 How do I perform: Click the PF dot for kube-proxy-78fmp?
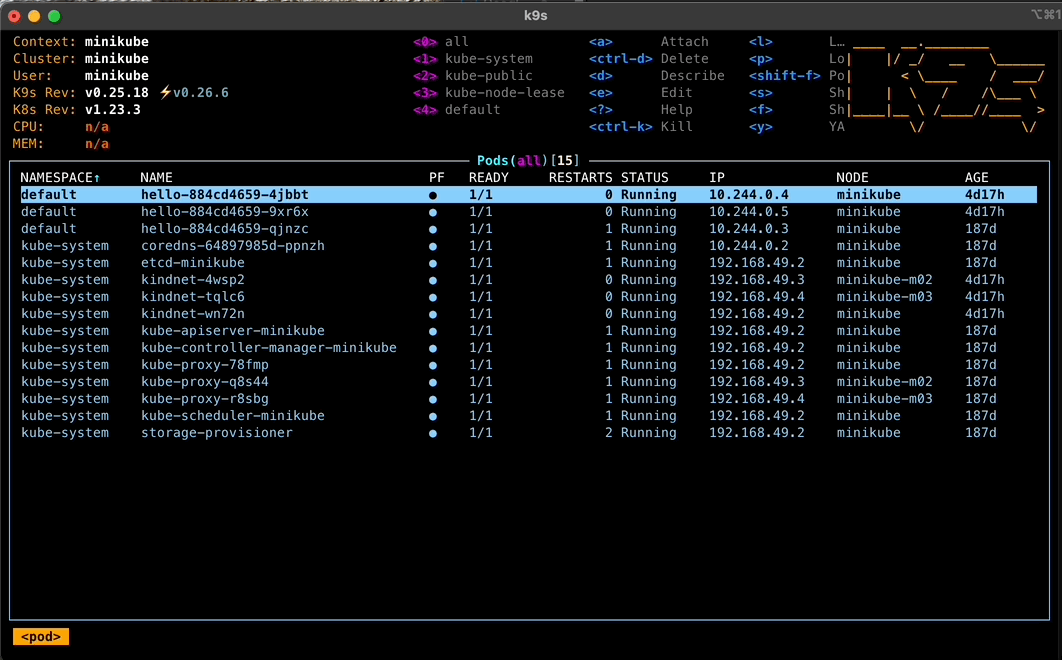tap(433, 365)
